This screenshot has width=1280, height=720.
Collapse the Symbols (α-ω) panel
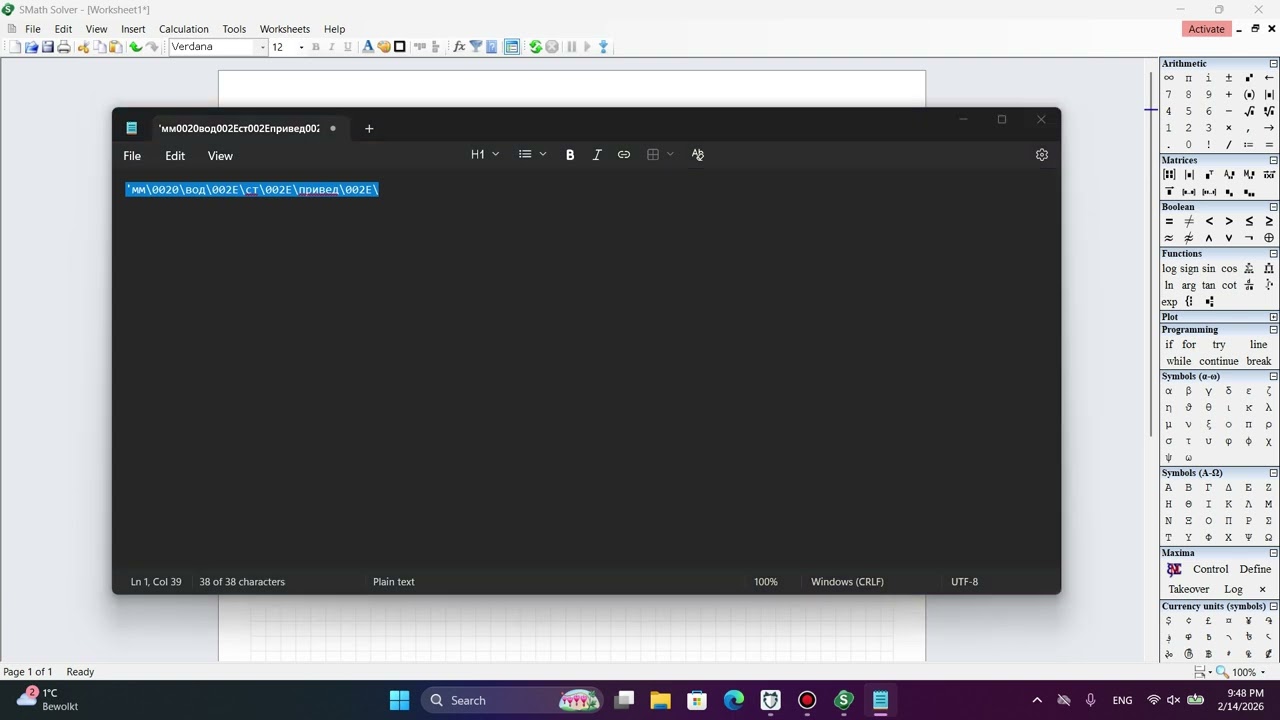pyautogui.click(x=1273, y=377)
